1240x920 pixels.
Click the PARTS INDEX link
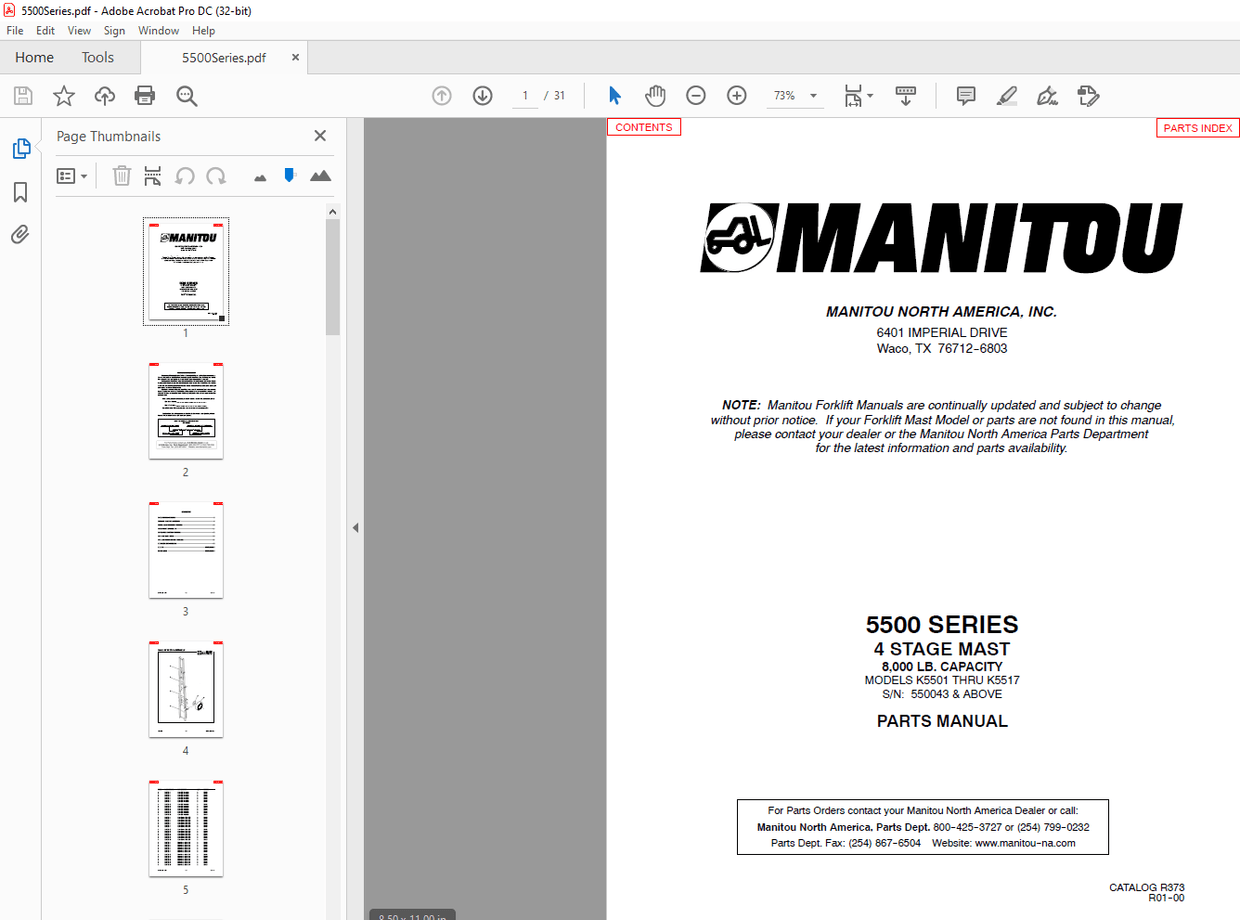(x=1197, y=127)
